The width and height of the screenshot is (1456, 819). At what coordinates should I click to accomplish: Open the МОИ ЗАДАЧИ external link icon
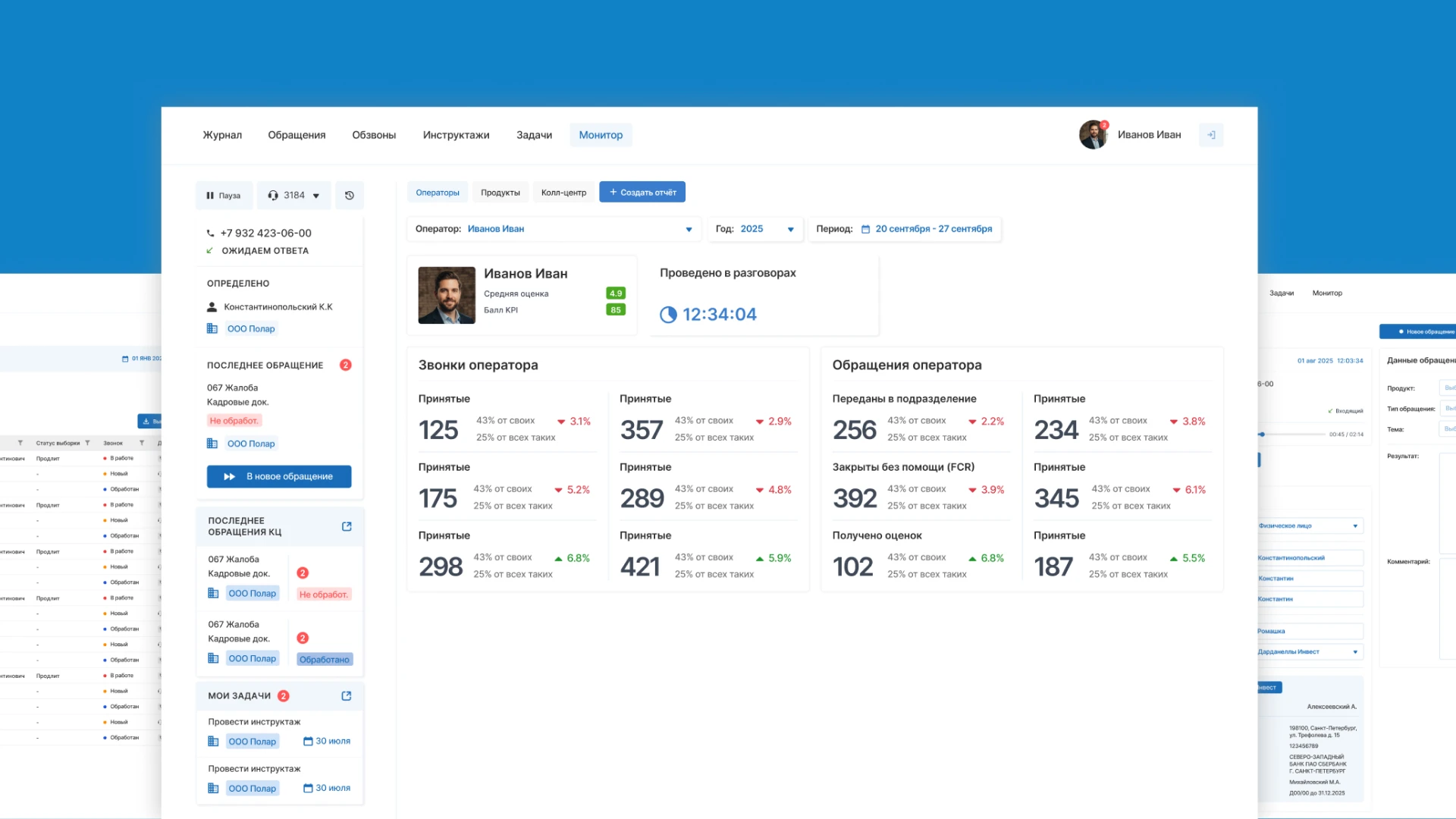pos(347,695)
